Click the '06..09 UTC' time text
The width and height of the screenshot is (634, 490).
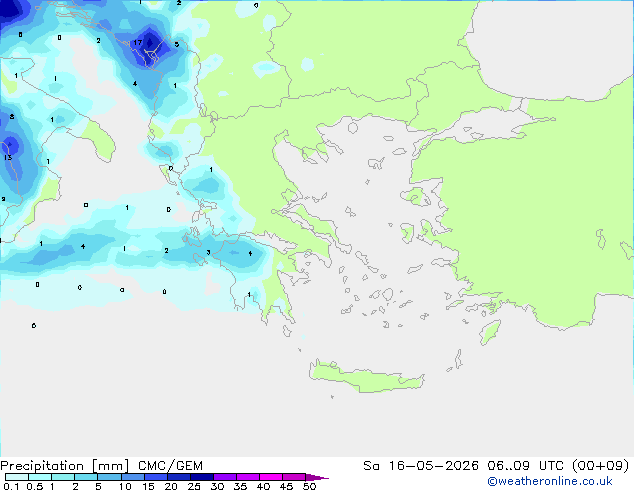coord(525,466)
